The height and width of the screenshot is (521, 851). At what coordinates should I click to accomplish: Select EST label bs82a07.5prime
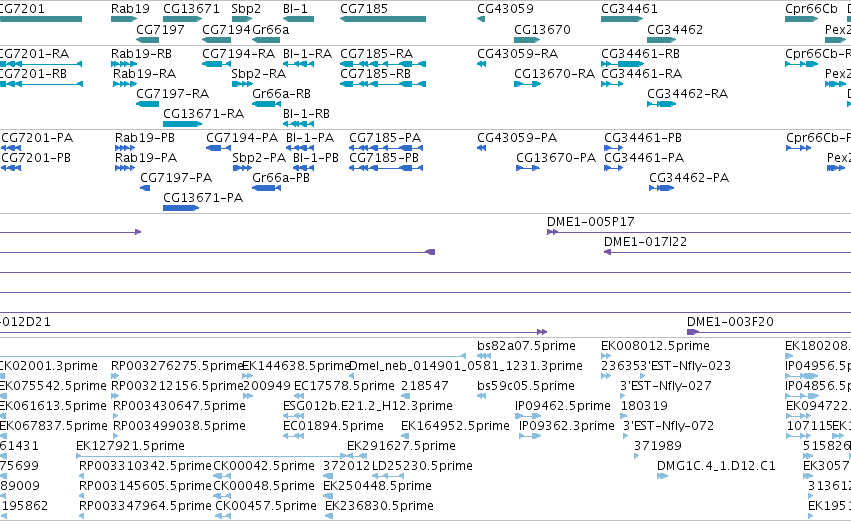point(526,346)
